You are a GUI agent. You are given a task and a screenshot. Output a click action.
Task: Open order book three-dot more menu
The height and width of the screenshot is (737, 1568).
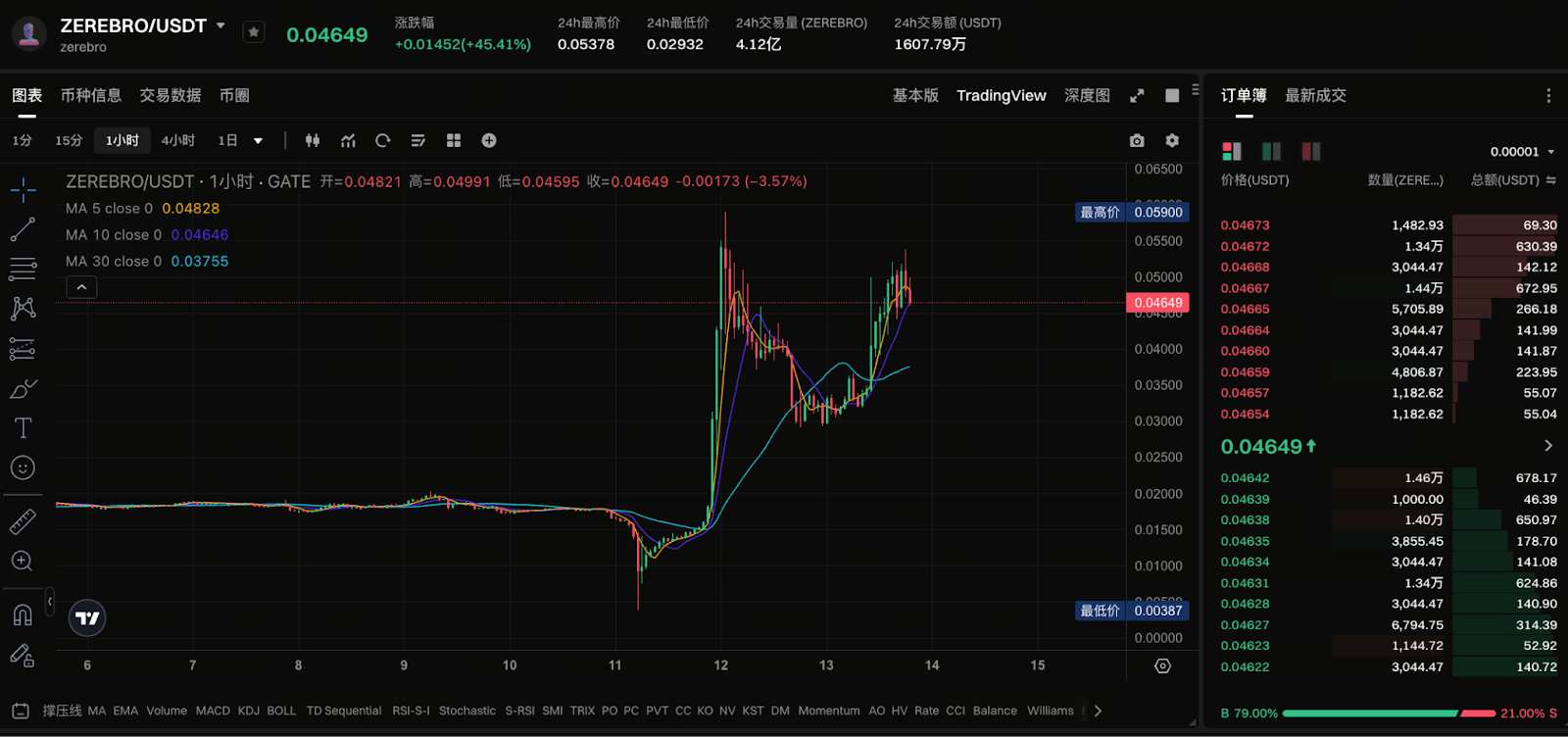point(1548,95)
